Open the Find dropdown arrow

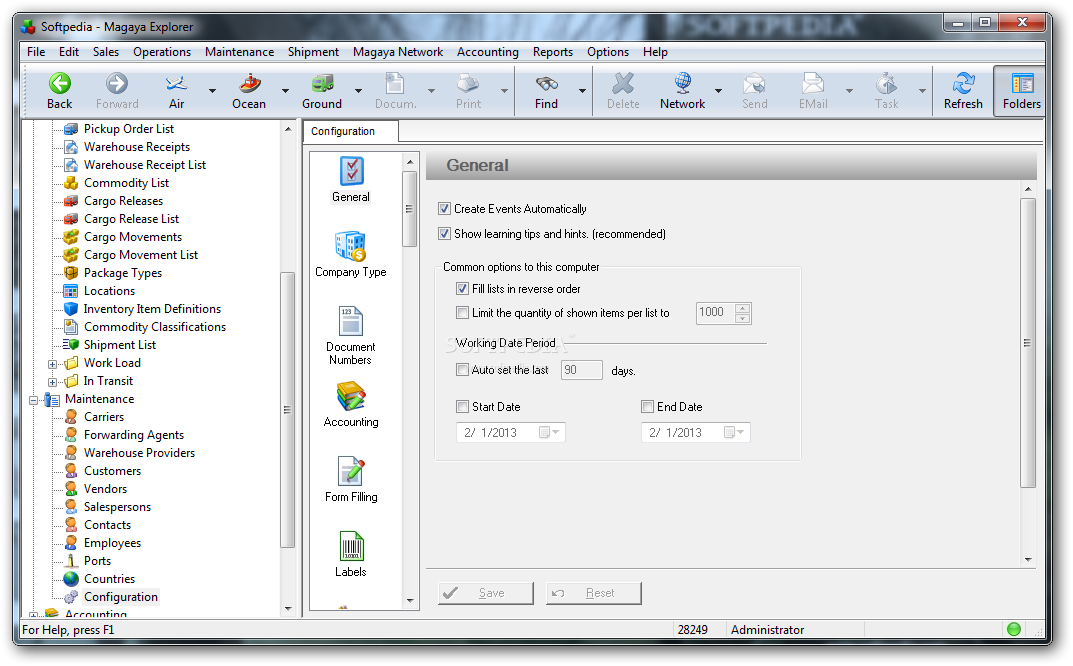pyautogui.click(x=582, y=90)
